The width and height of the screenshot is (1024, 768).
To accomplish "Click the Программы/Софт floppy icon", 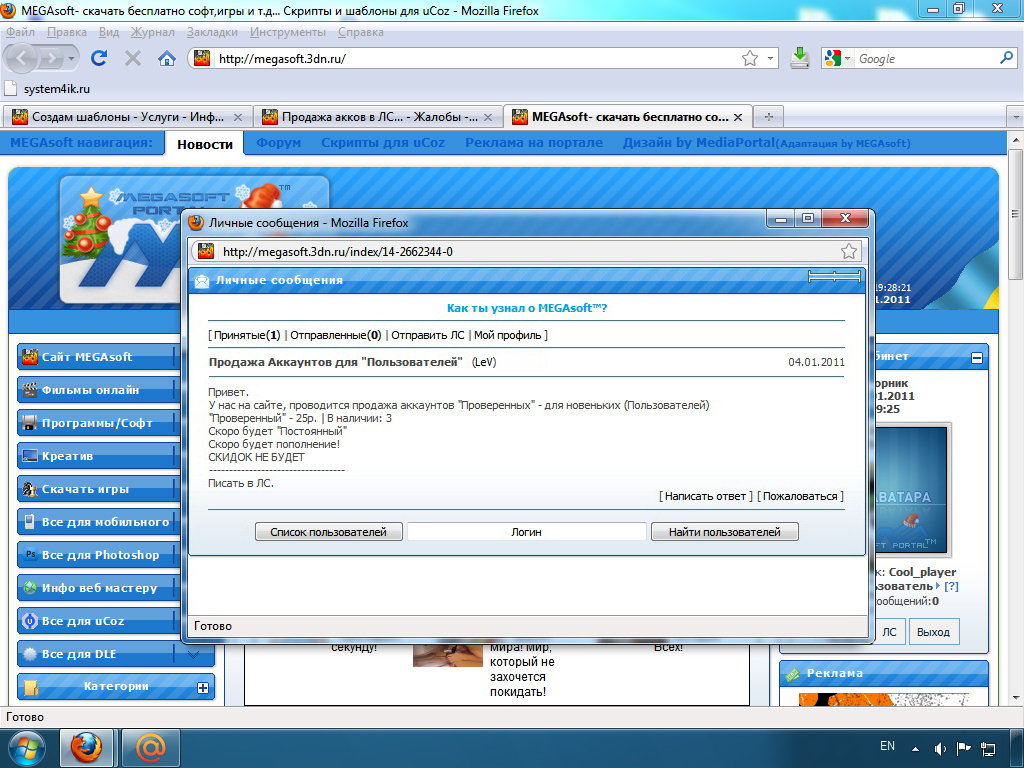I will (29, 423).
